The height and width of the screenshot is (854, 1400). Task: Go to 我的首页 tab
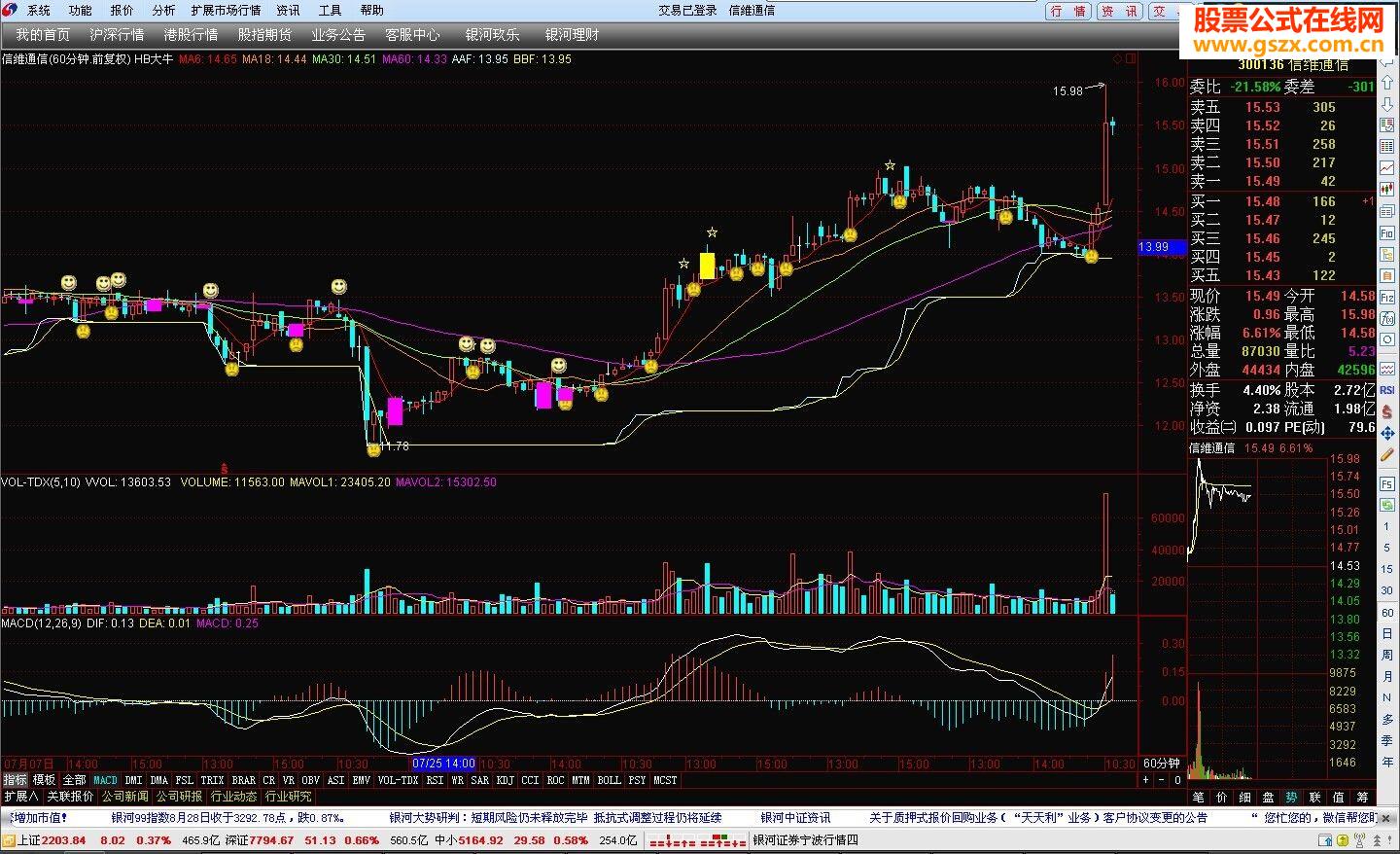pyautogui.click(x=43, y=35)
